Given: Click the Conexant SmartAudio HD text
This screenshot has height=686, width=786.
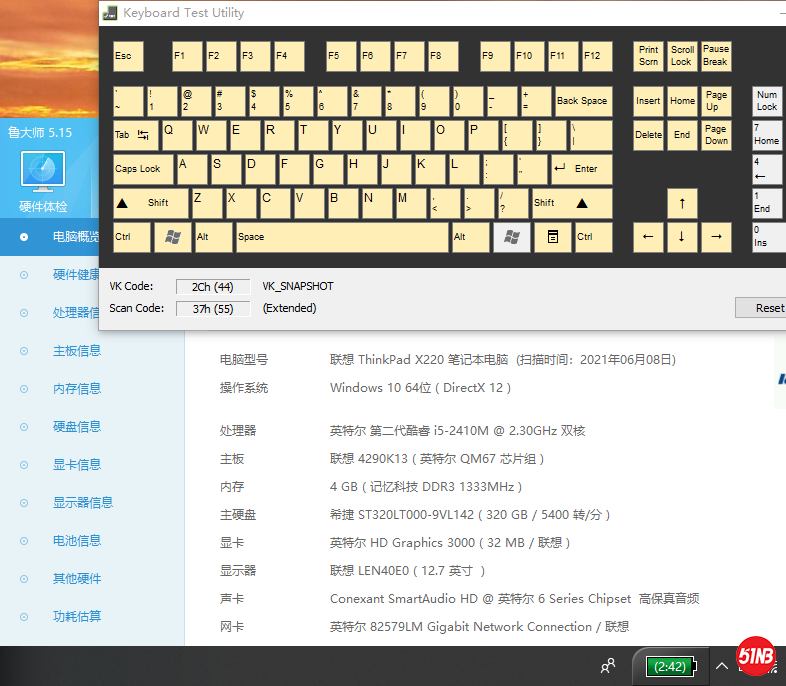Looking at the screenshot, I should tap(514, 599).
